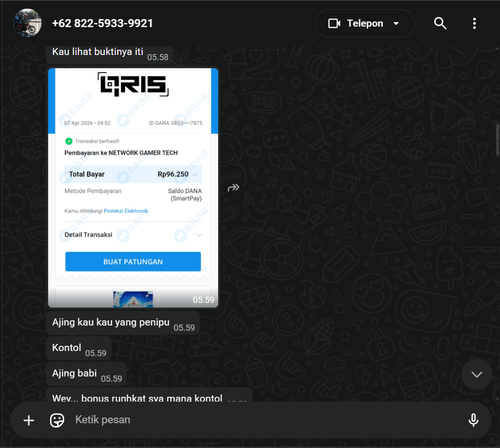The height and width of the screenshot is (448, 500).
Task: Focus the Ketik pesan message field
Action: click(x=263, y=420)
